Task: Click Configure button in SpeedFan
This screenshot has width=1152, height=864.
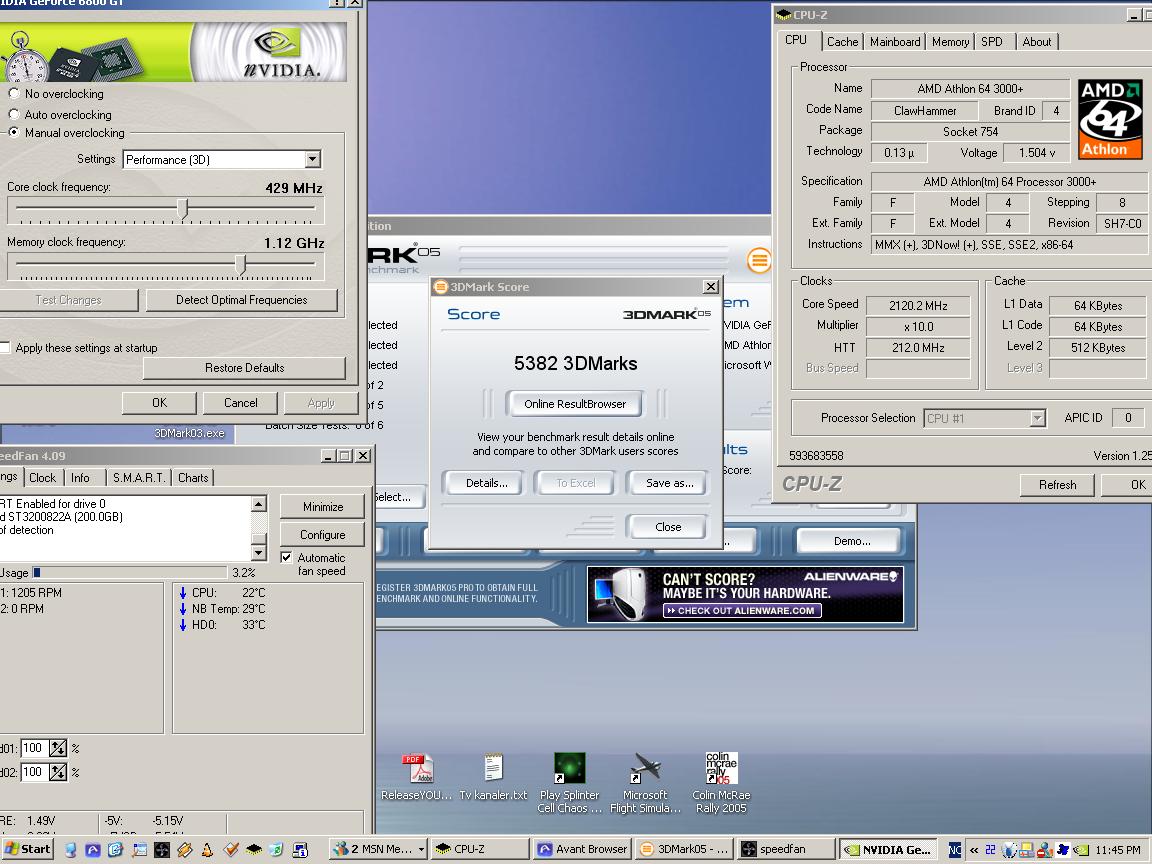Action: pyautogui.click(x=323, y=535)
